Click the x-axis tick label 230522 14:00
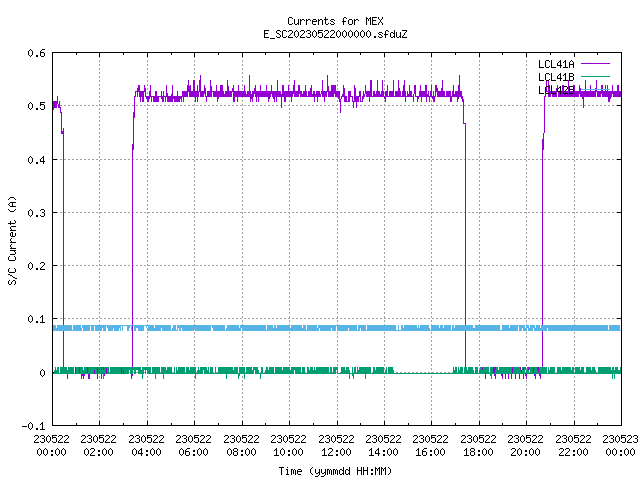This screenshot has height=480, width=640. click(x=384, y=445)
